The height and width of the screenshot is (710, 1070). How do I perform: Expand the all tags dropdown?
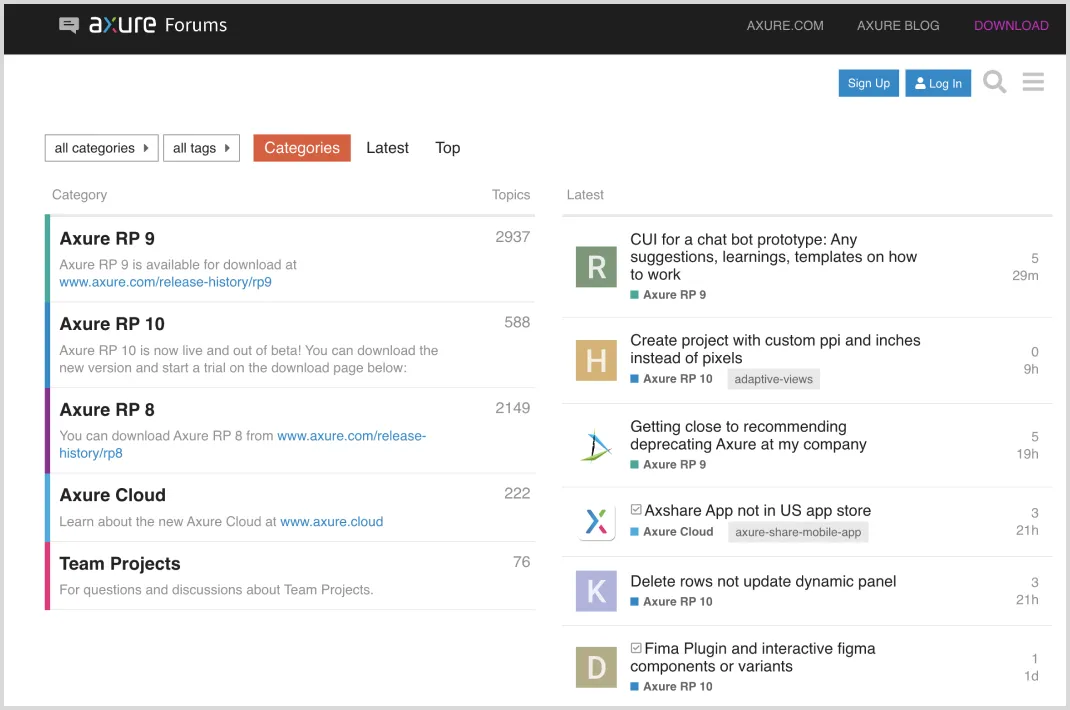click(x=201, y=148)
